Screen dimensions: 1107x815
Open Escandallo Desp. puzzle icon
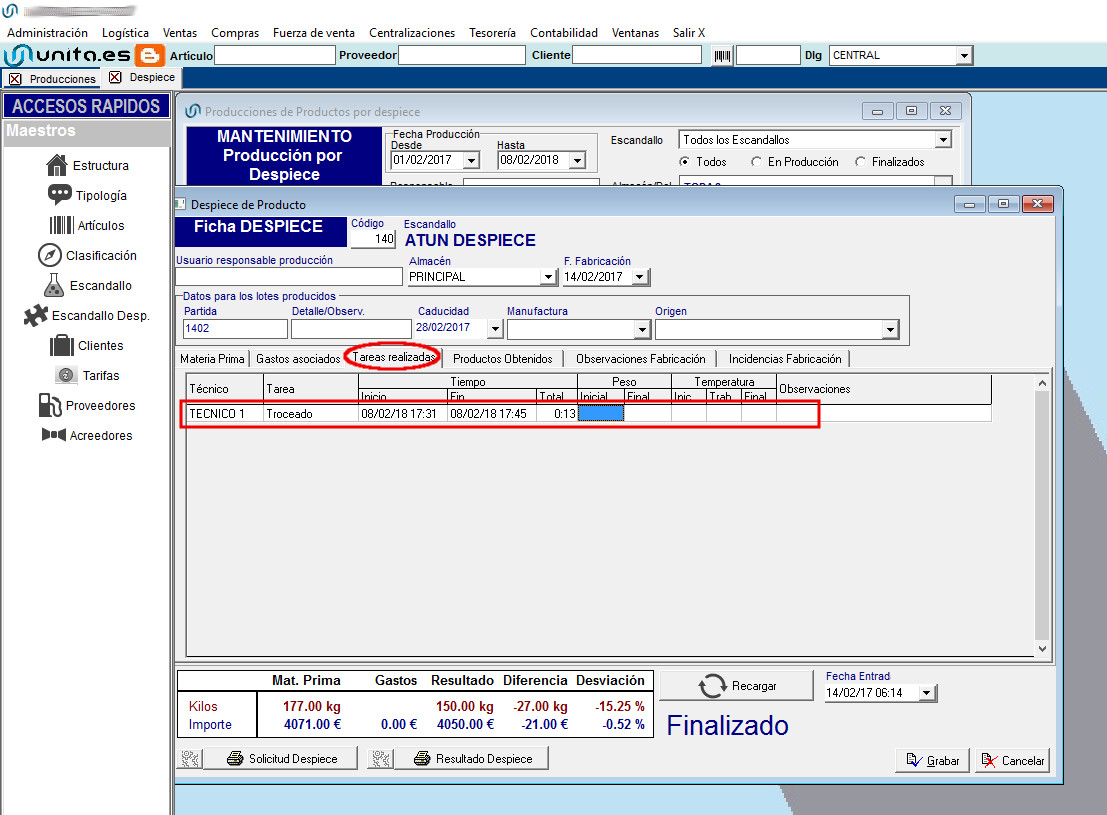35,315
